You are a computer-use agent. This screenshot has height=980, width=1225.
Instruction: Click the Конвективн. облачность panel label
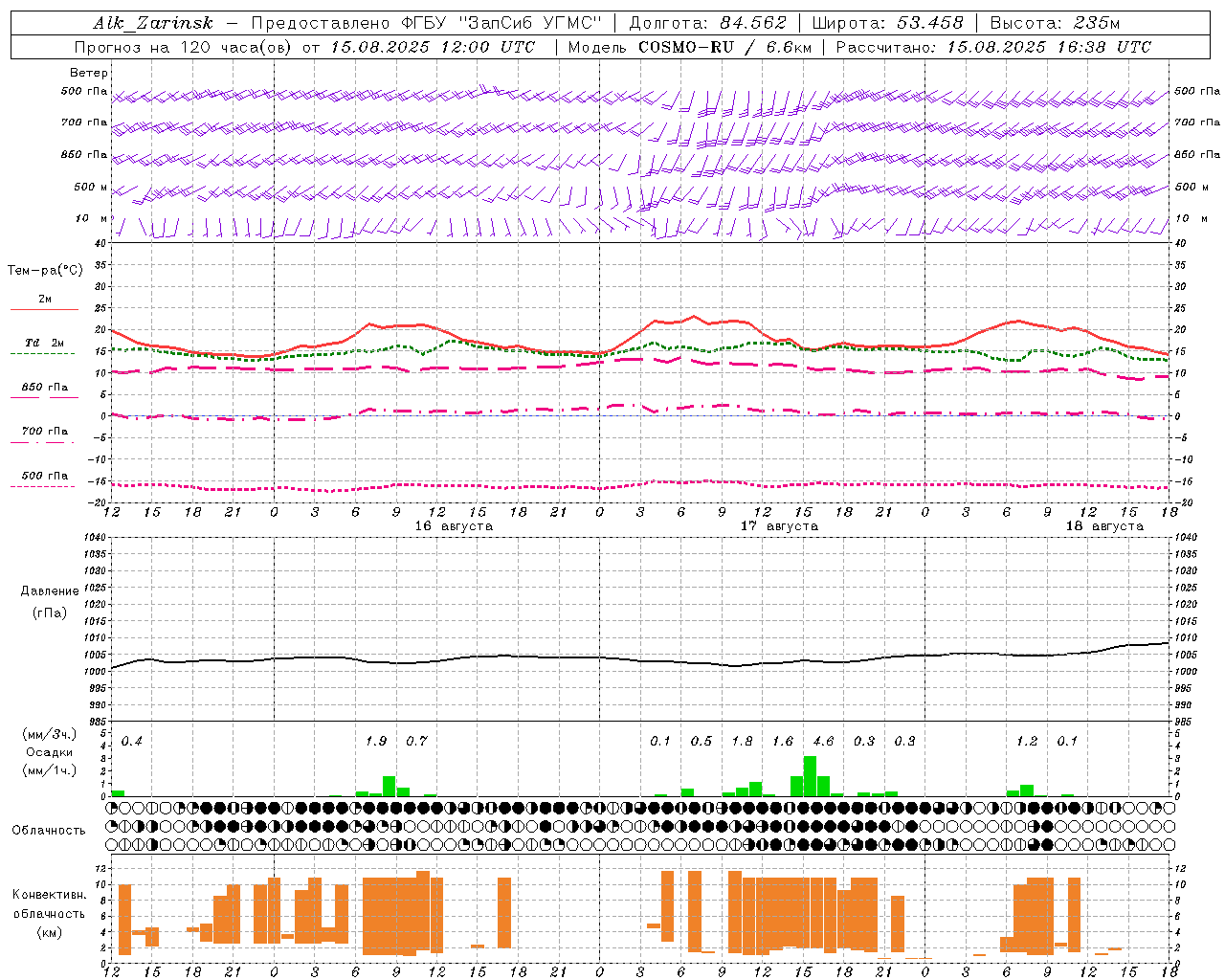(x=49, y=903)
